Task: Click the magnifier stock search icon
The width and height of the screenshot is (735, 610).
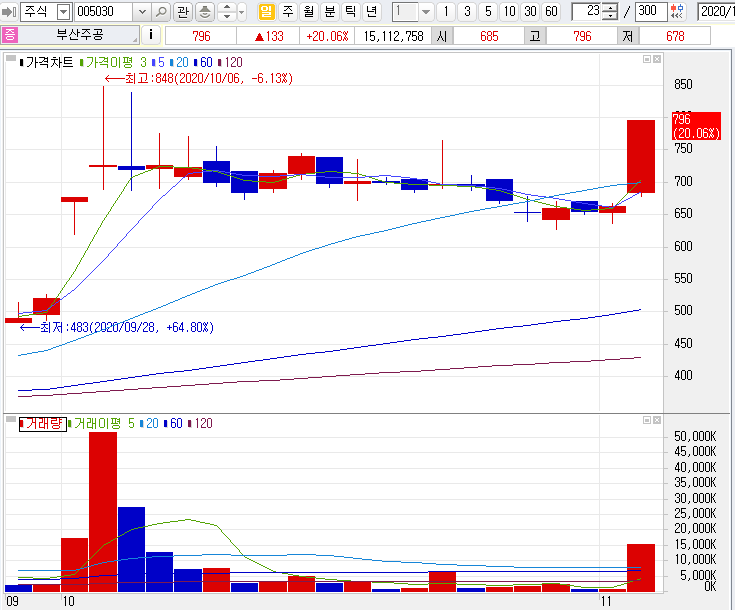Action: [x=161, y=12]
